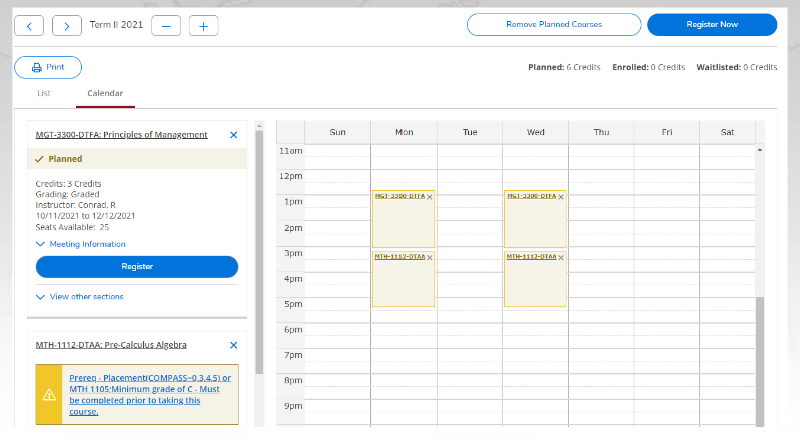Image resolution: width=800 pixels, height=444 pixels.
Task: Remove MGT-3300-DTFA card with X icon
Action: click(234, 135)
